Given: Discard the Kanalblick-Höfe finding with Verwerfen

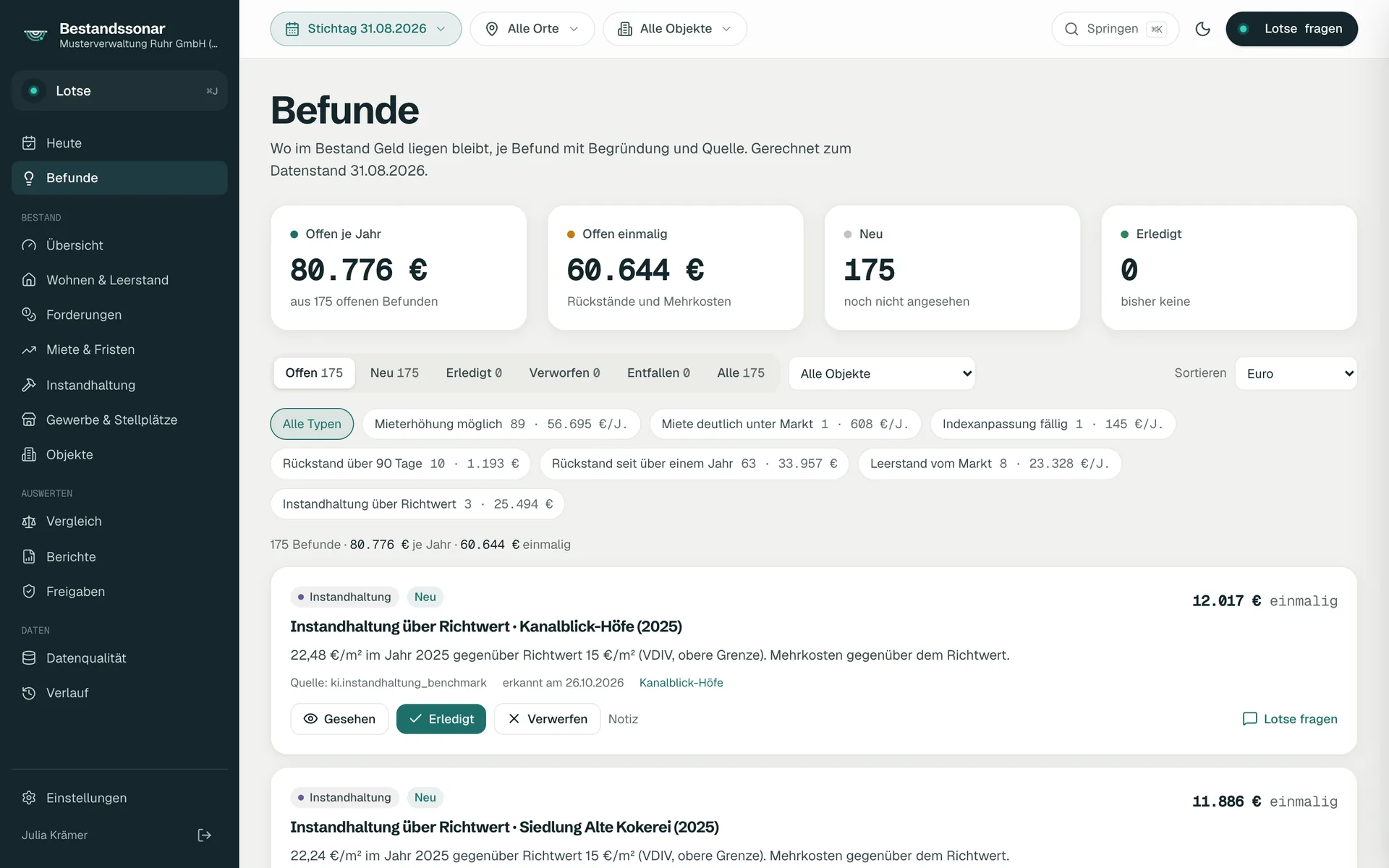Looking at the screenshot, I should (x=547, y=719).
